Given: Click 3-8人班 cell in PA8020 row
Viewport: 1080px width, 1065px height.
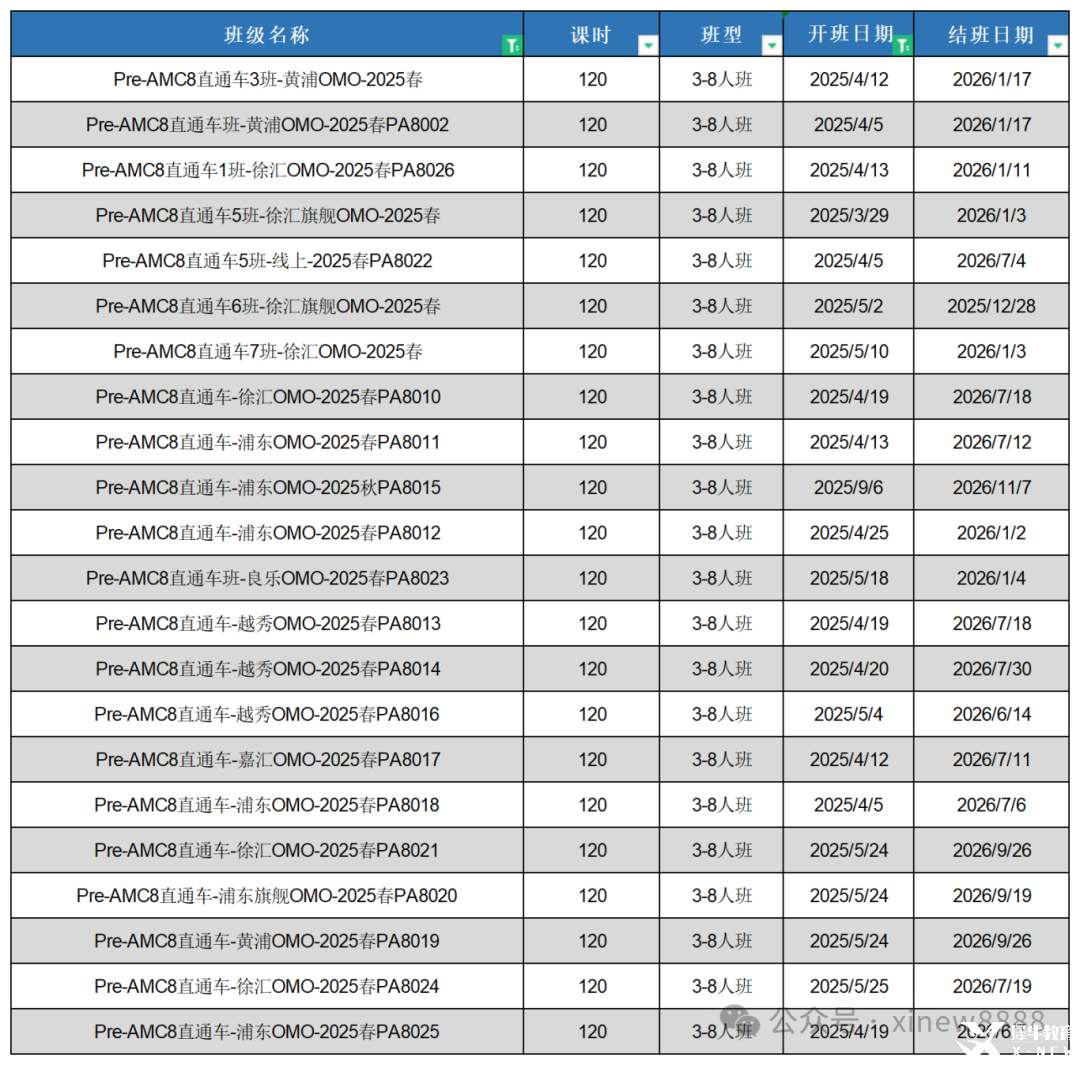Looking at the screenshot, I should click(x=721, y=896).
